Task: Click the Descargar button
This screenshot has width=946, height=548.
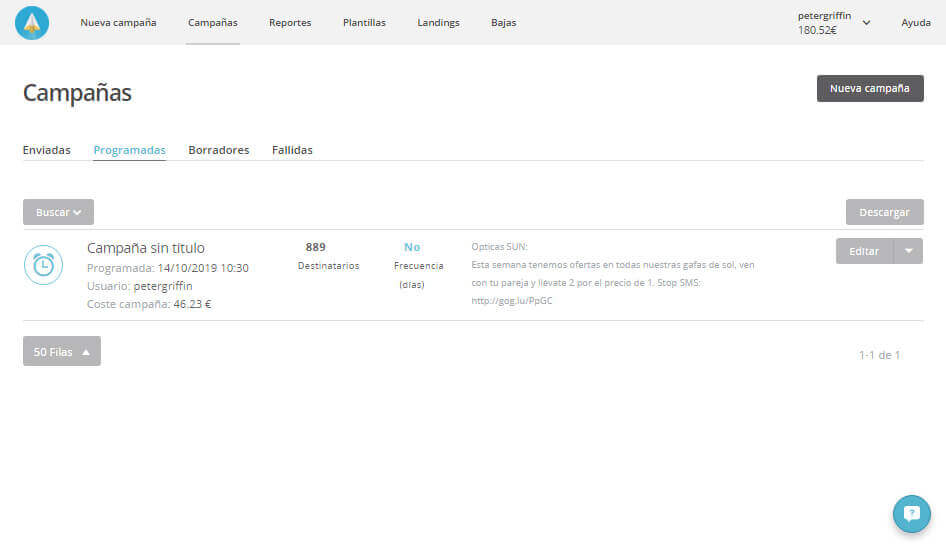Action: coord(884,212)
